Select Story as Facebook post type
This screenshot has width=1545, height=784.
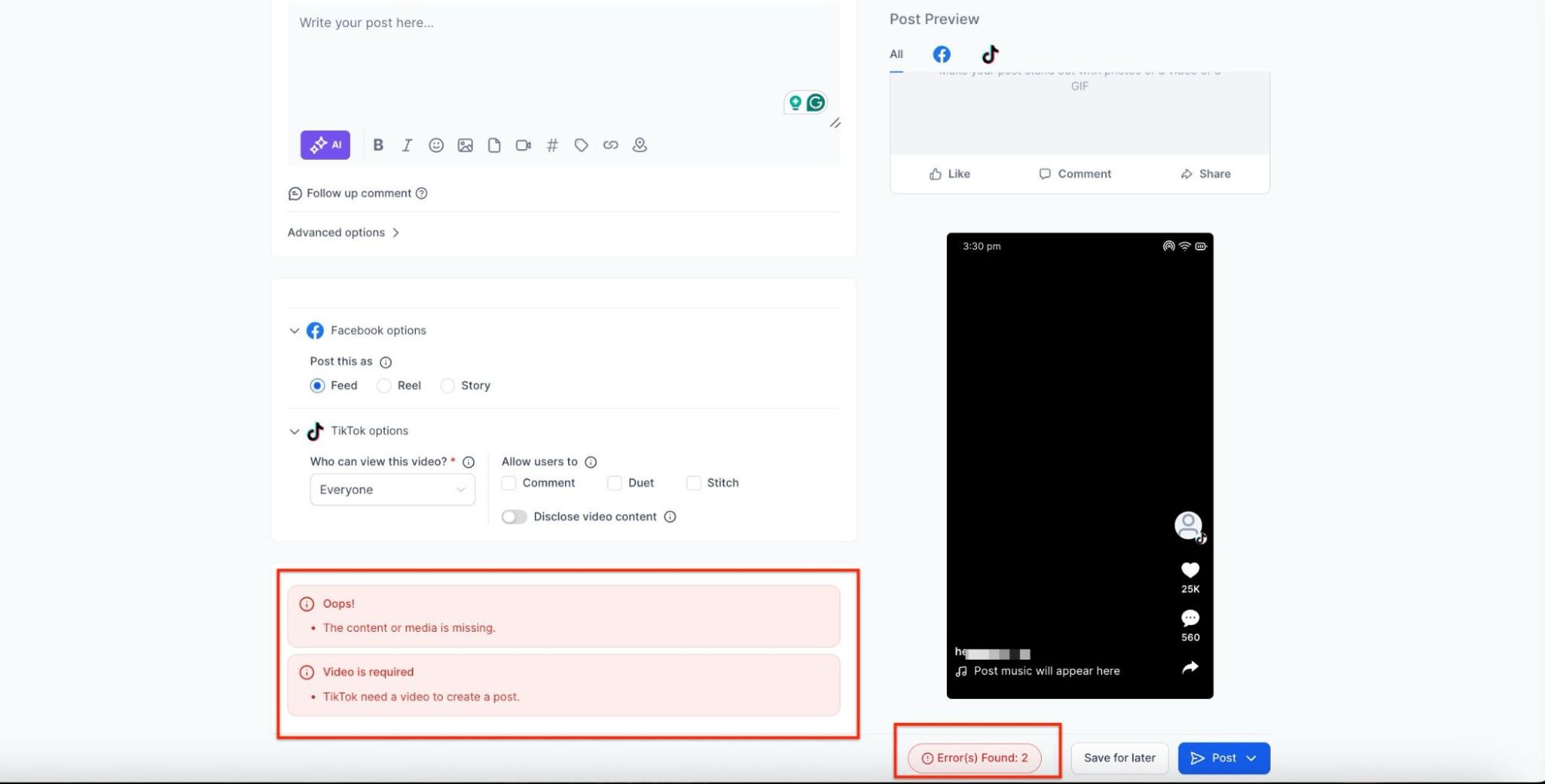tap(448, 385)
